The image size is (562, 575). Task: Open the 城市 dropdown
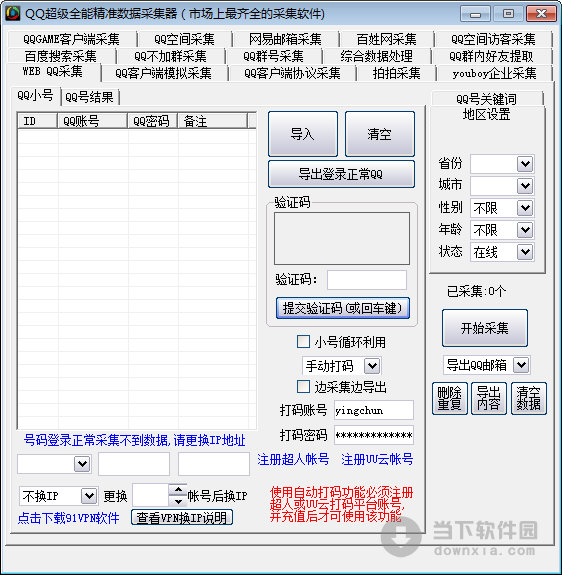pyautogui.click(x=525, y=186)
